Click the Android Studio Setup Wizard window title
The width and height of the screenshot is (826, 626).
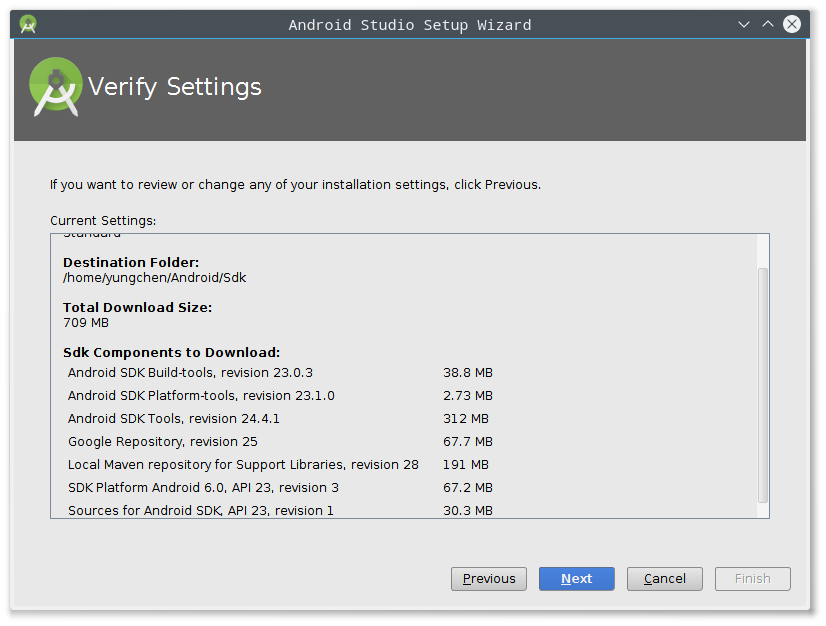pyautogui.click(x=410, y=25)
